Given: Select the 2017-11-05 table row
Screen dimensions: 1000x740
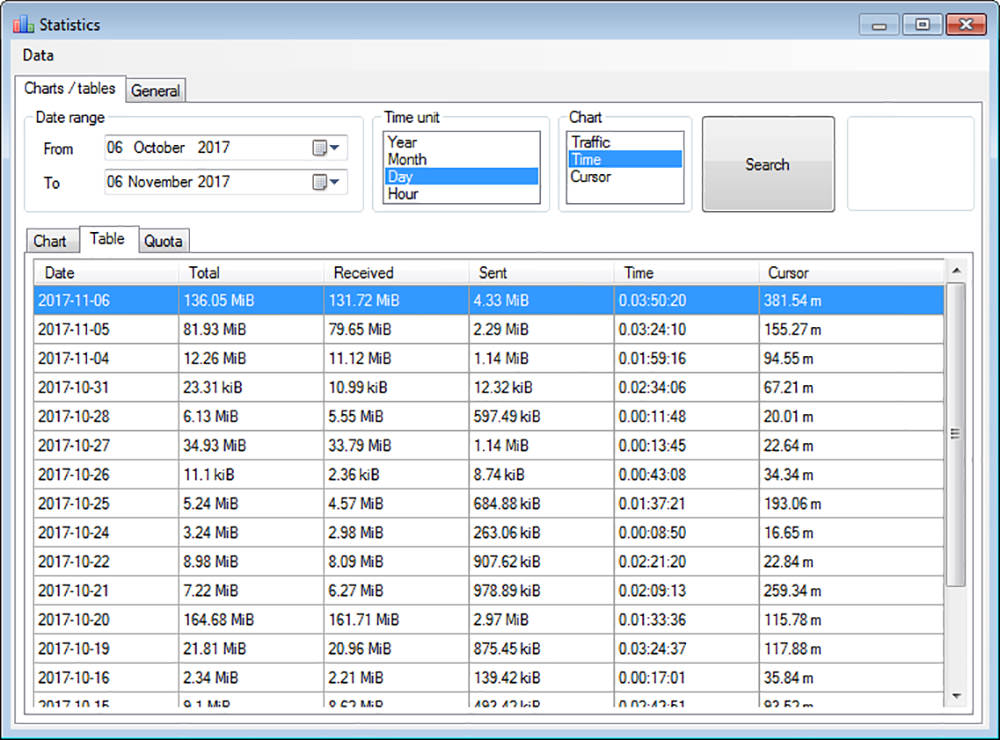Looking at the screenshot, I should [x=488, y=328].
